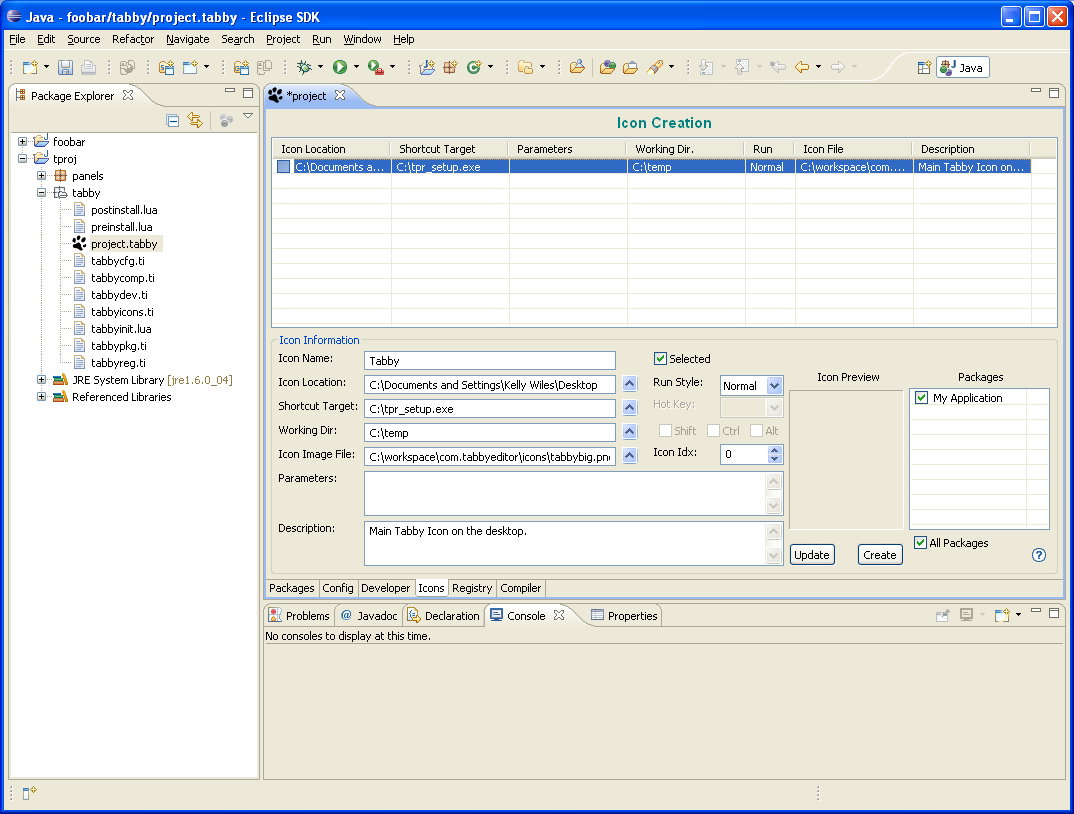Sort by the Shortcut Target column header

point(449,149)
